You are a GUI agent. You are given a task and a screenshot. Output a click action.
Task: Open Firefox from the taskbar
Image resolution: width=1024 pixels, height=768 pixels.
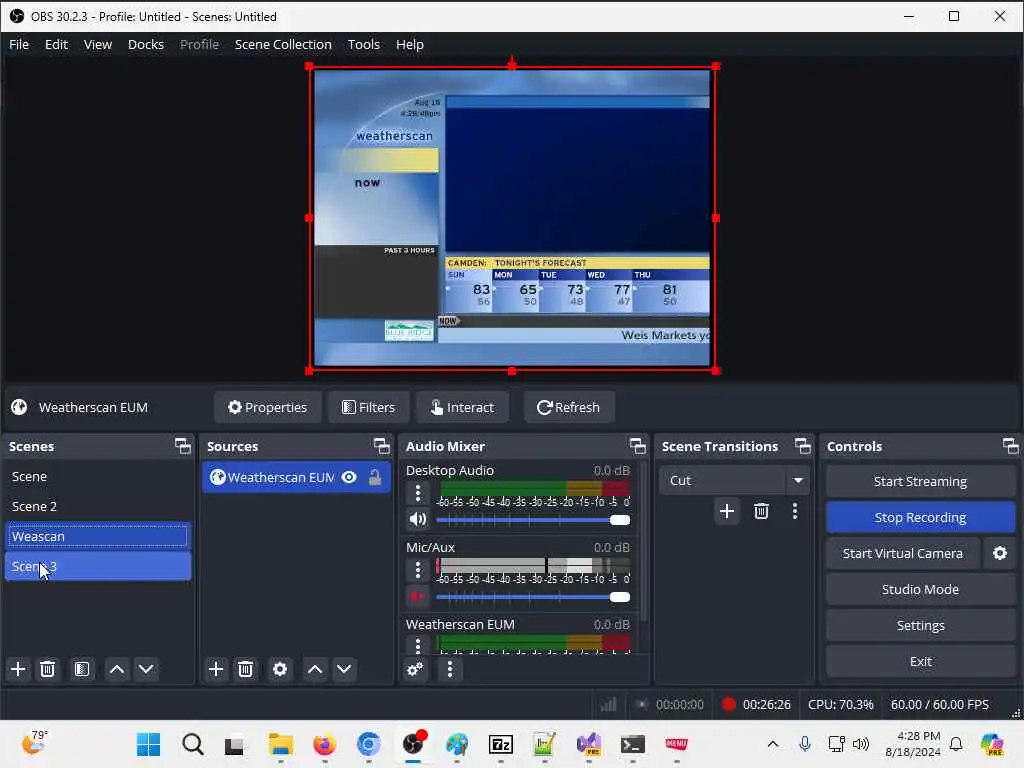point(325,744)
